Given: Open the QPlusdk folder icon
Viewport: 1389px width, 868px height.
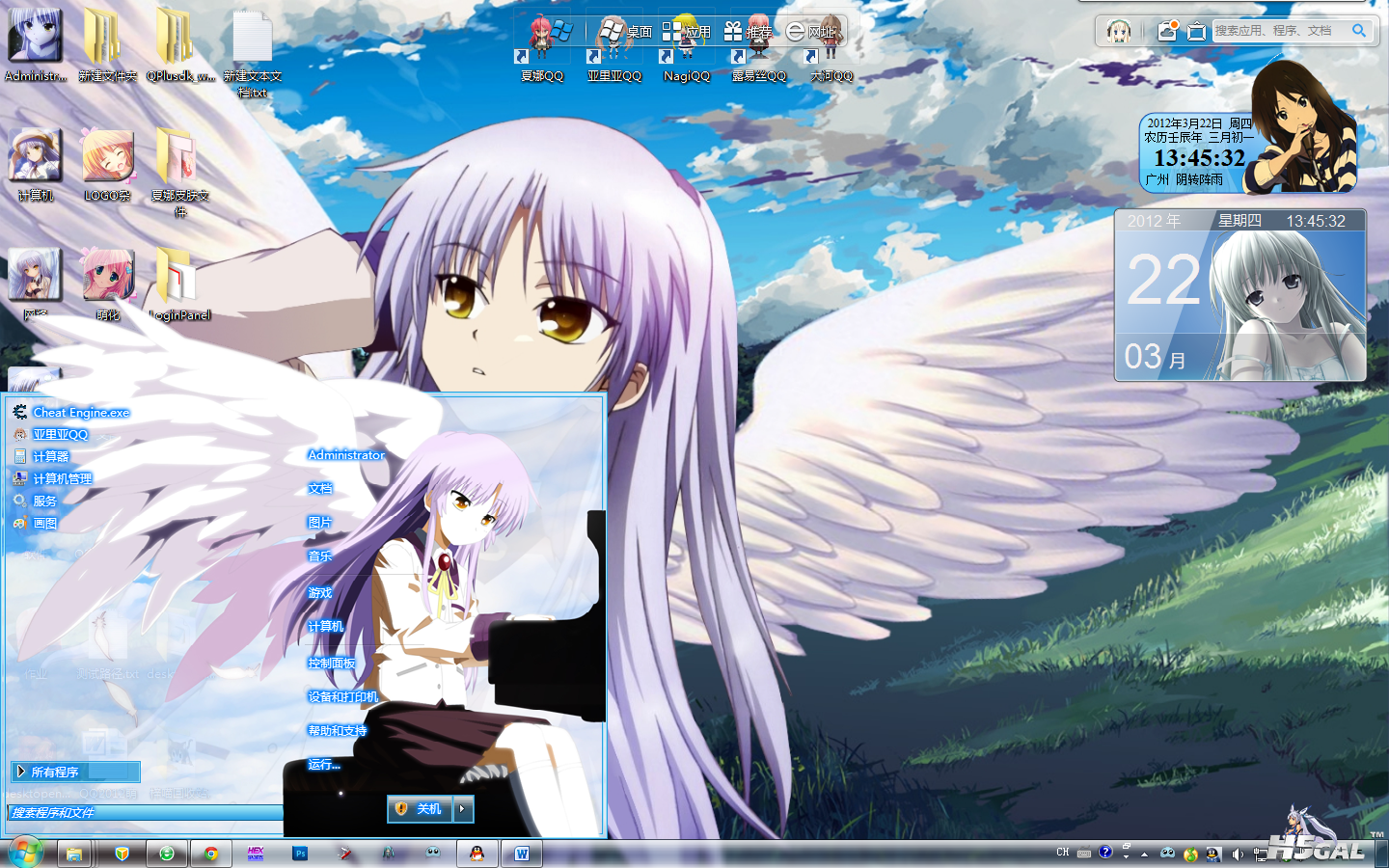Looking at the screenshot, I should point(180,45).
